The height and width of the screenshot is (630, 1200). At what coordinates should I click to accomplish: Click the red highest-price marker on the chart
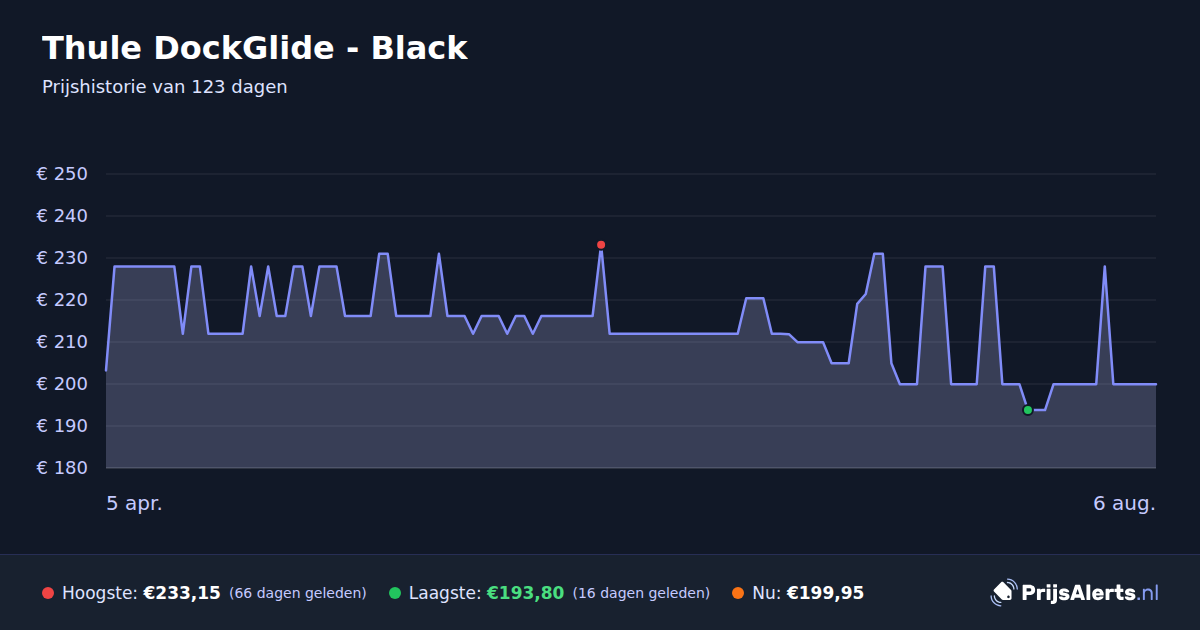[x=601, y=245]
